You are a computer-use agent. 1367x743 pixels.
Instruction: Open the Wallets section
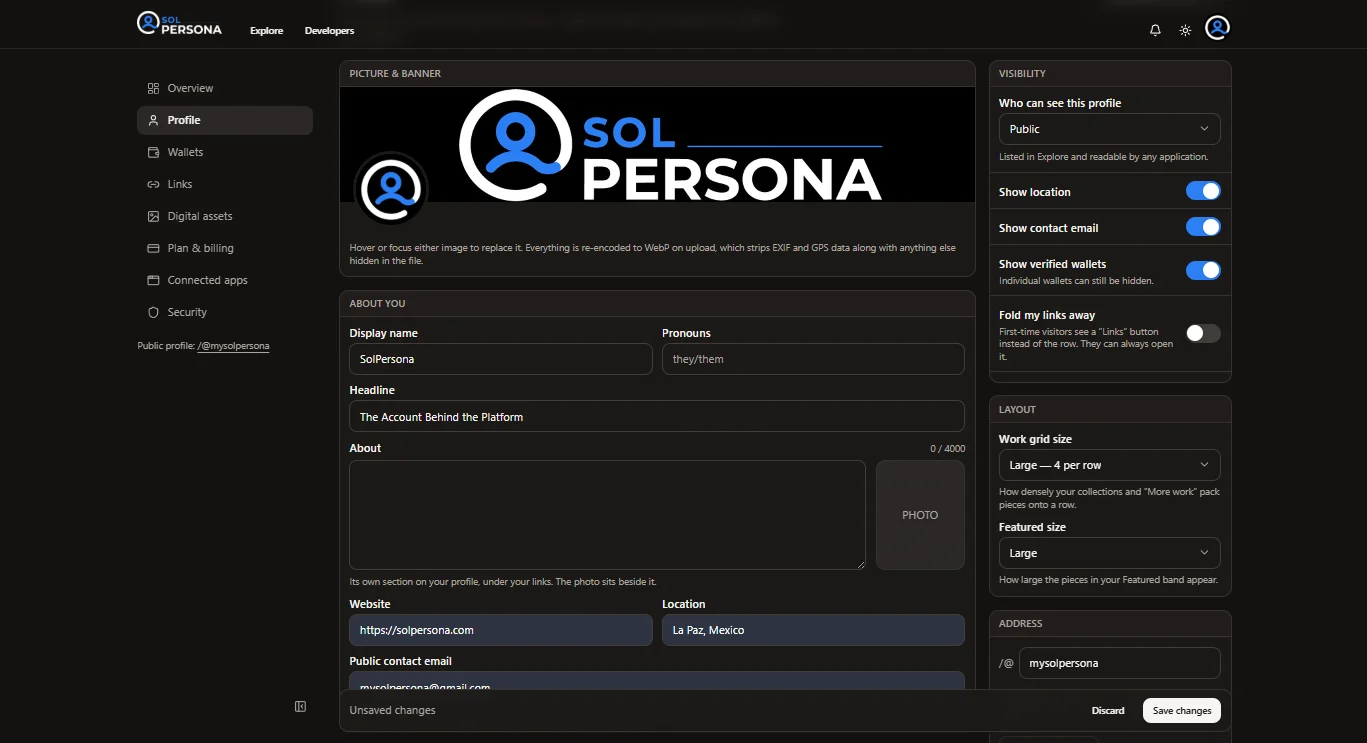[x=225, y=152]
